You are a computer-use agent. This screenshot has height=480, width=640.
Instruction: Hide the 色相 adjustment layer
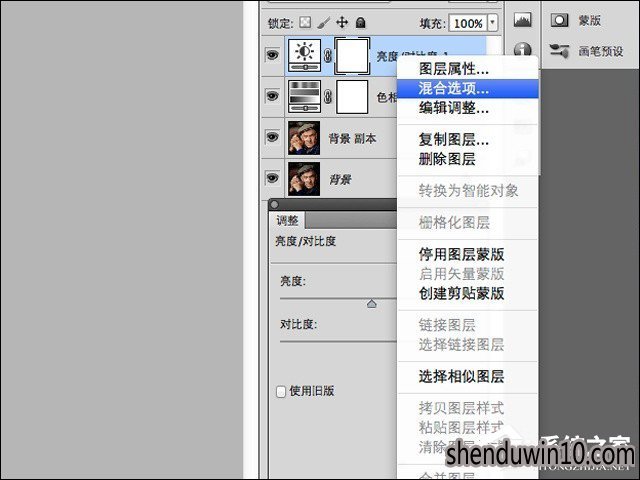(x=272, y=96)
